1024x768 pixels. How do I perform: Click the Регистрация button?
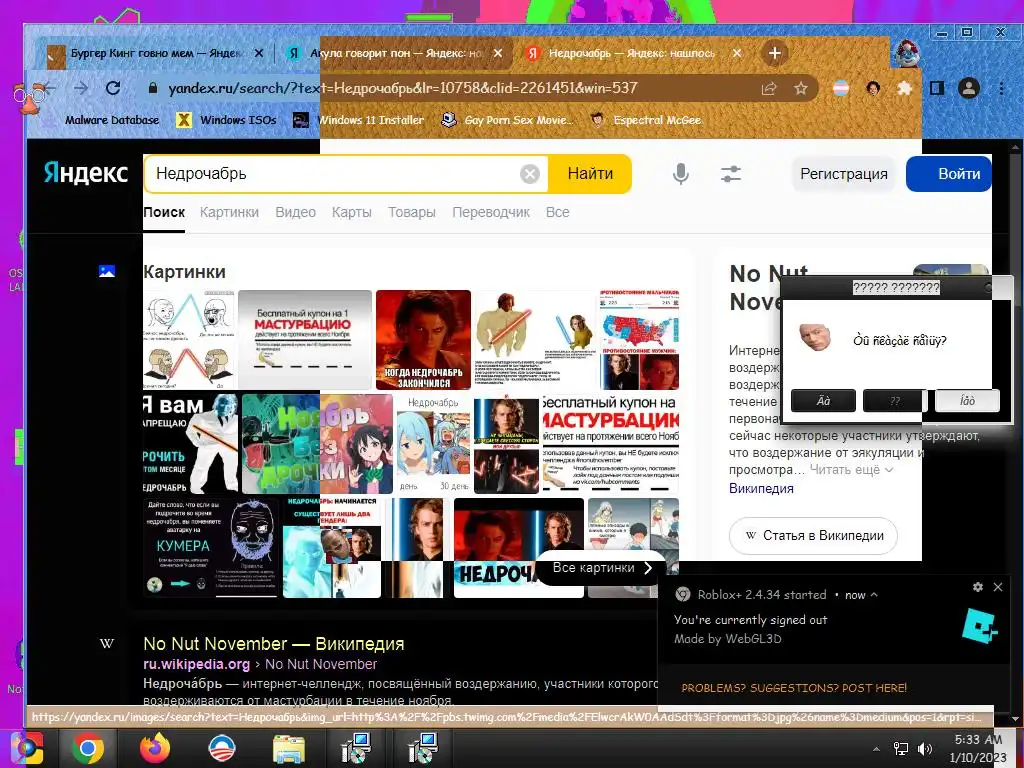[844, 174]
